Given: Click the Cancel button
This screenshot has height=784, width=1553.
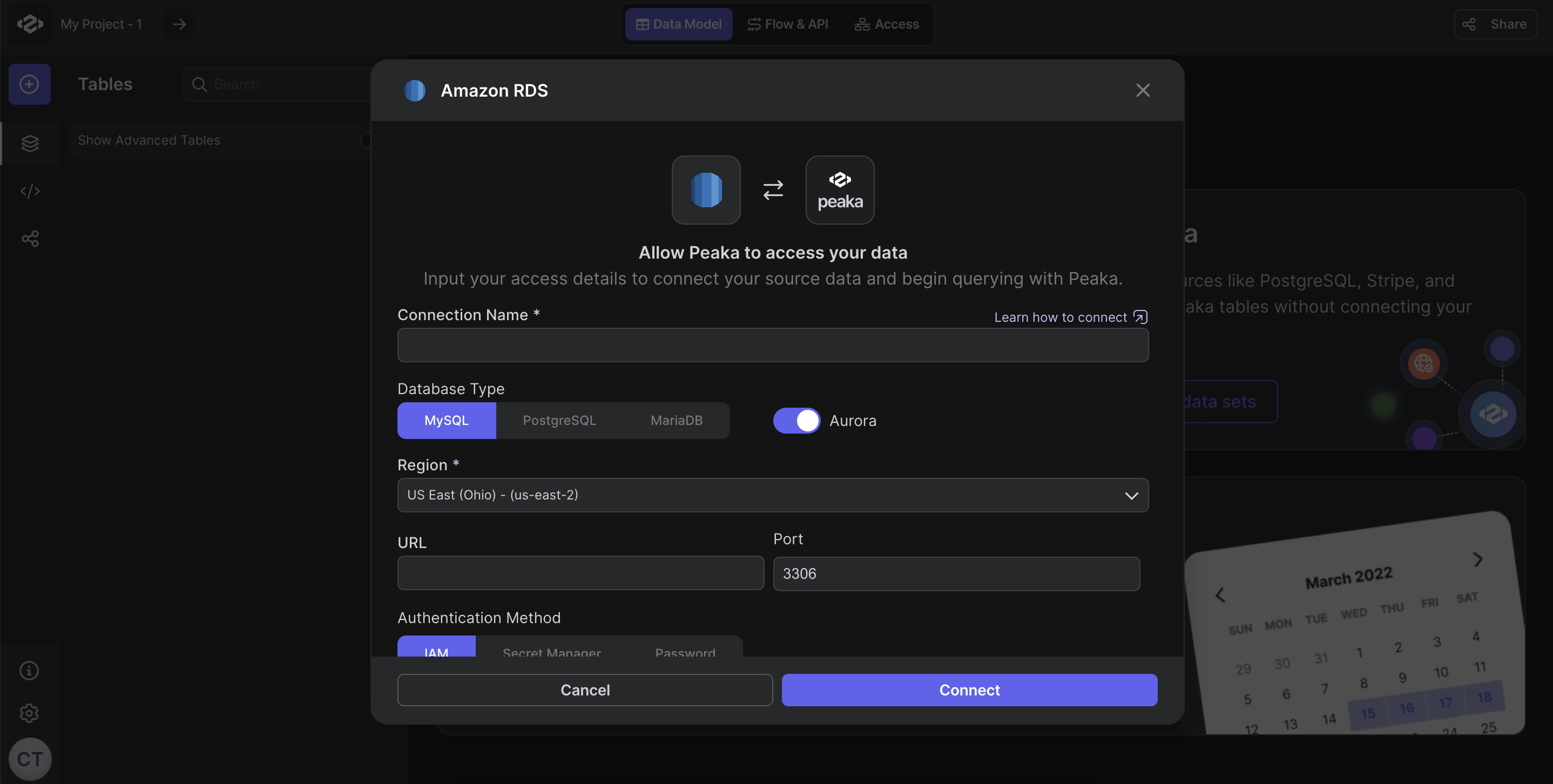Looking at the screenshot, I should [585, 690].
